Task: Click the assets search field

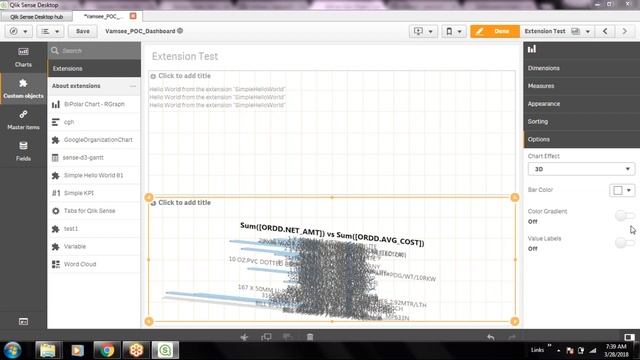Action: point(94,51)
